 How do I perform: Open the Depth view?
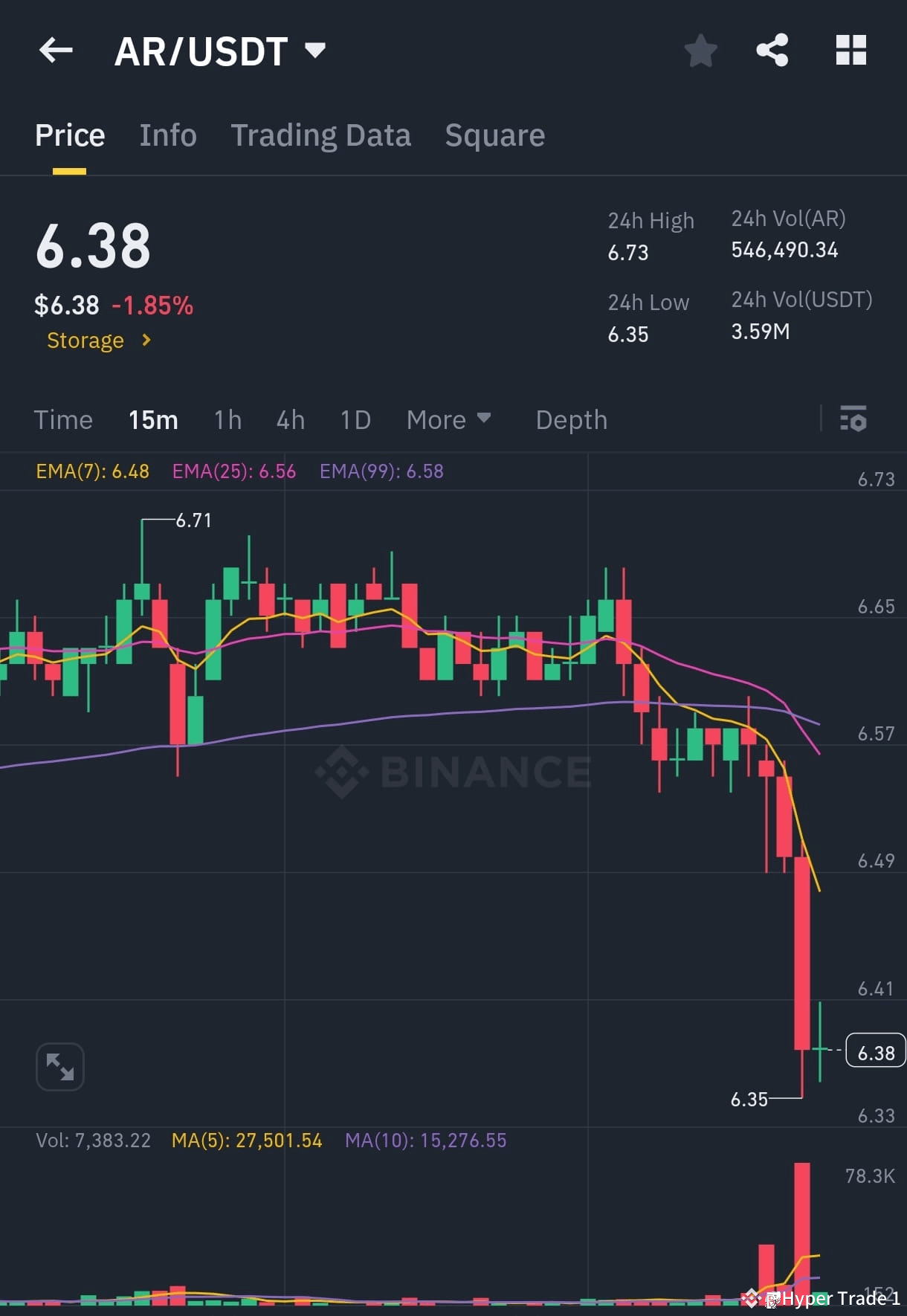pyautogui.click(x=571, y=419)
